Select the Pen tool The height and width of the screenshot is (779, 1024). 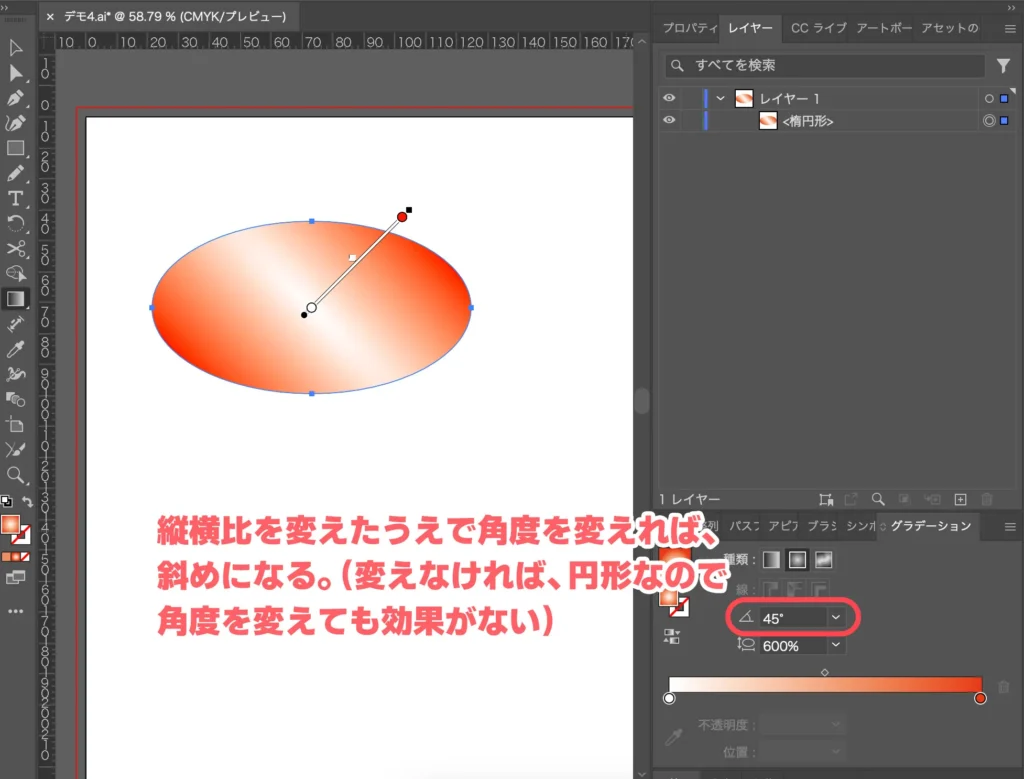(x=15, y=100)
